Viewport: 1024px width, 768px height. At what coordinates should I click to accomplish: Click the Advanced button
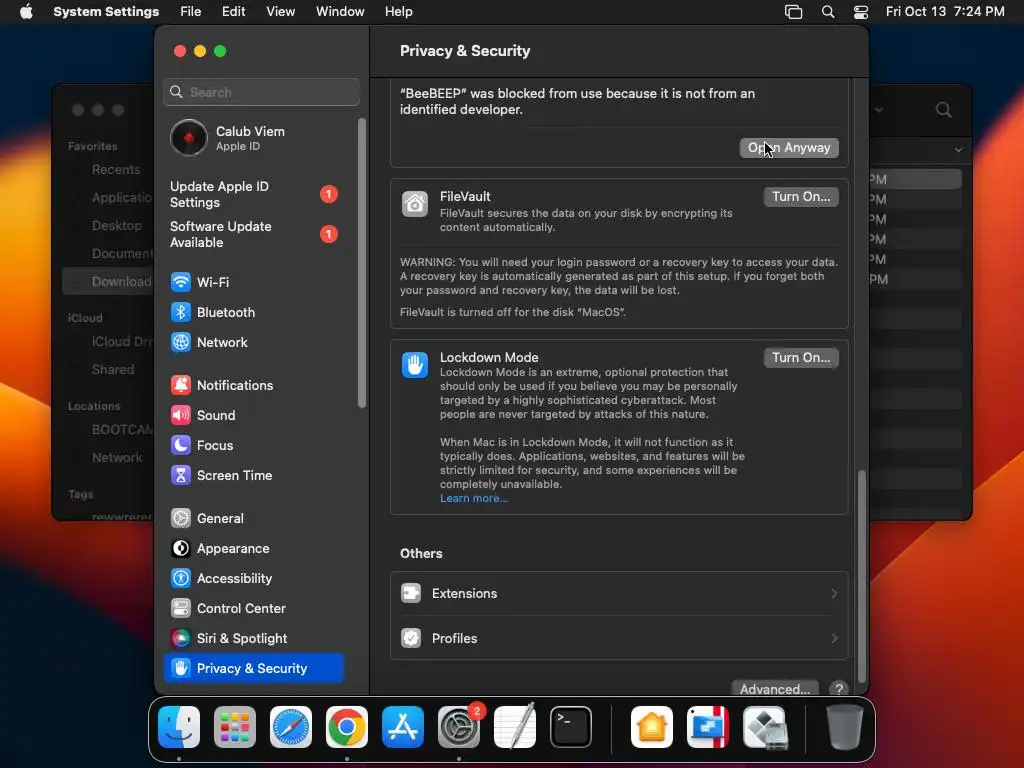point(775,688)
